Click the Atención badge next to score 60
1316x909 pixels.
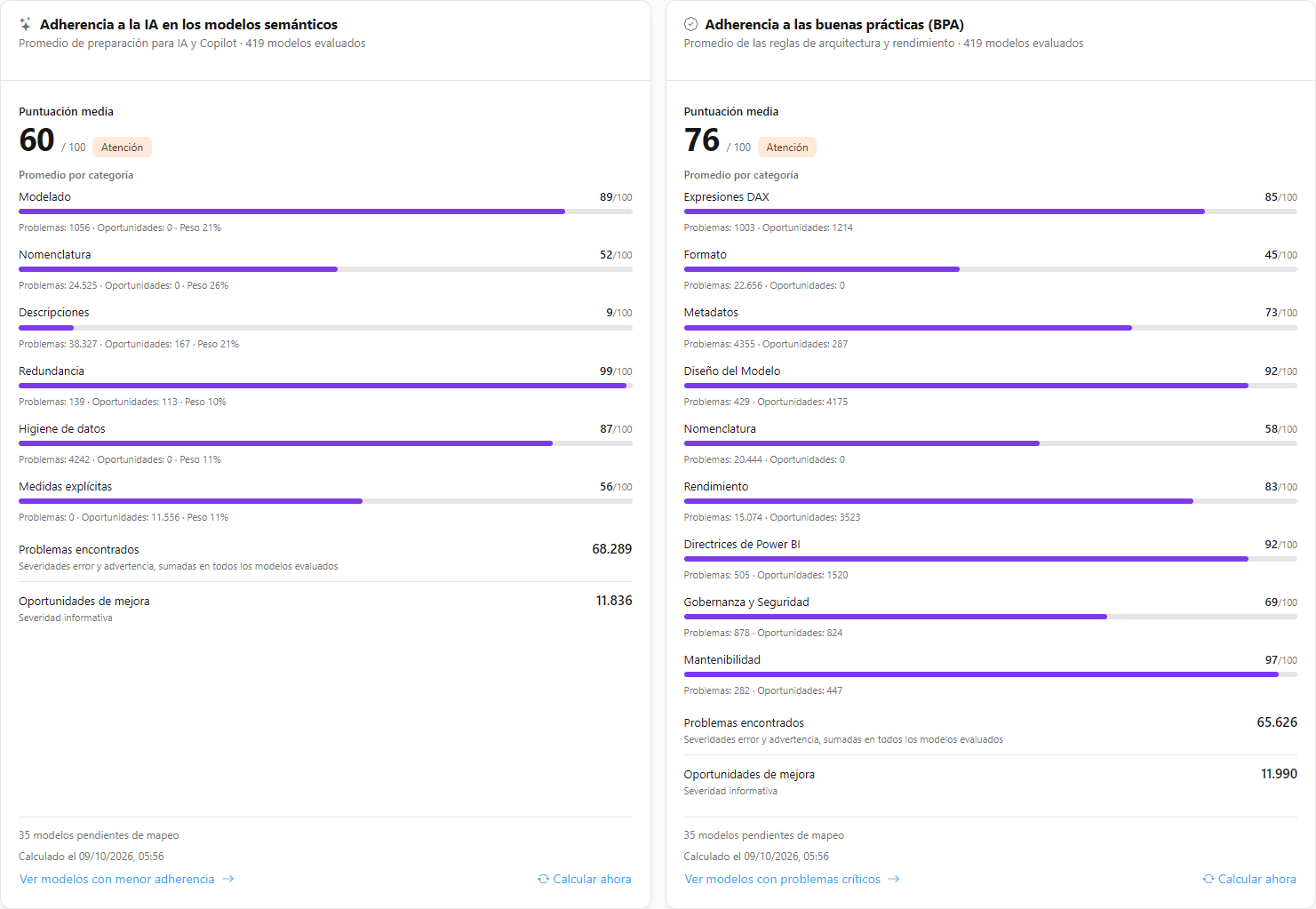[x=122, y=148]
